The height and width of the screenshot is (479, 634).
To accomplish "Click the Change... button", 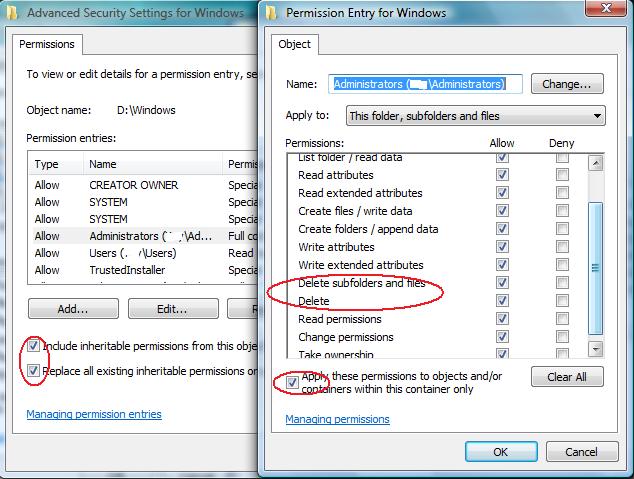I will (567, 84).
